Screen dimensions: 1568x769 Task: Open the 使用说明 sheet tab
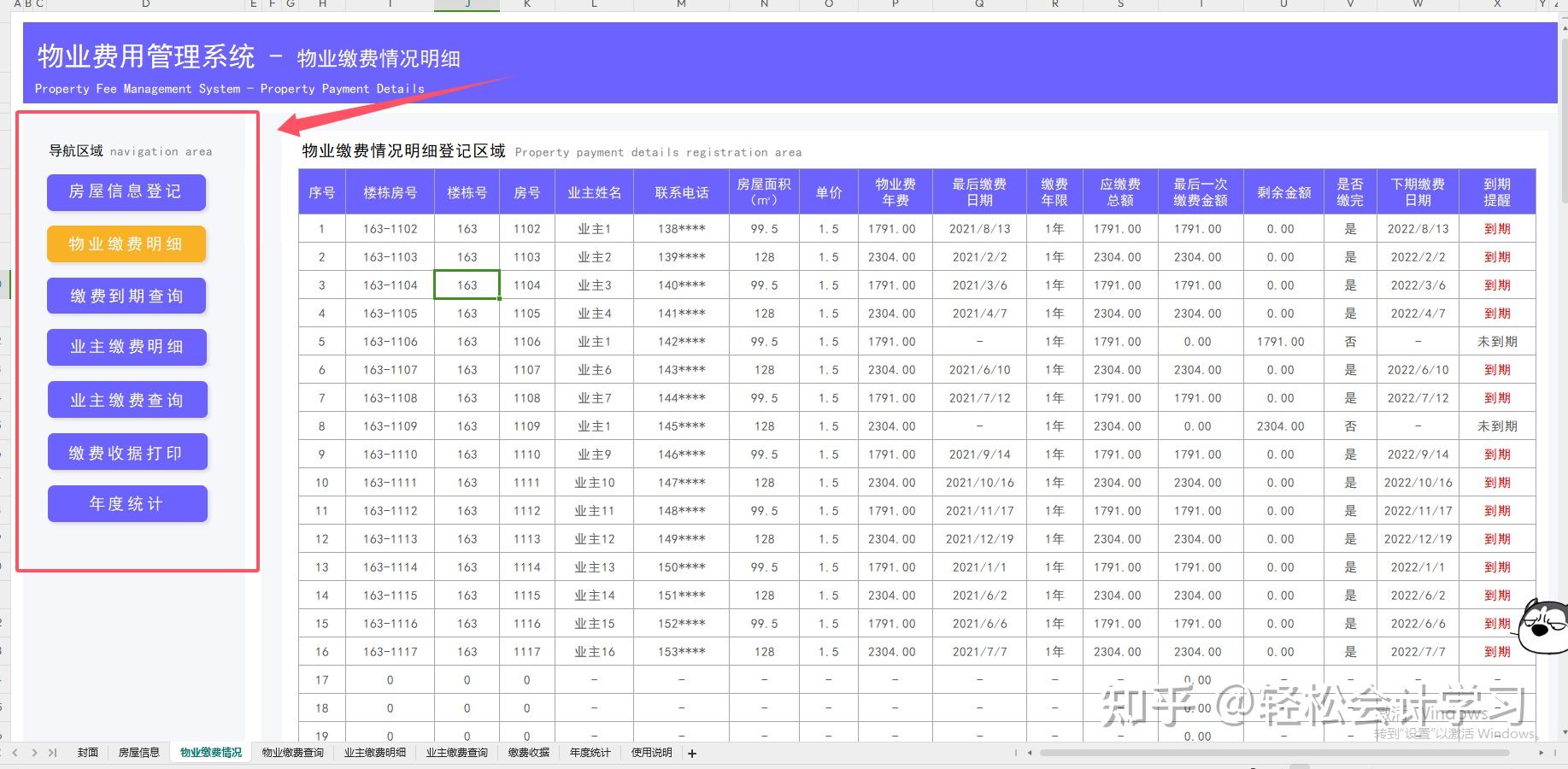[x=652, y=753]
